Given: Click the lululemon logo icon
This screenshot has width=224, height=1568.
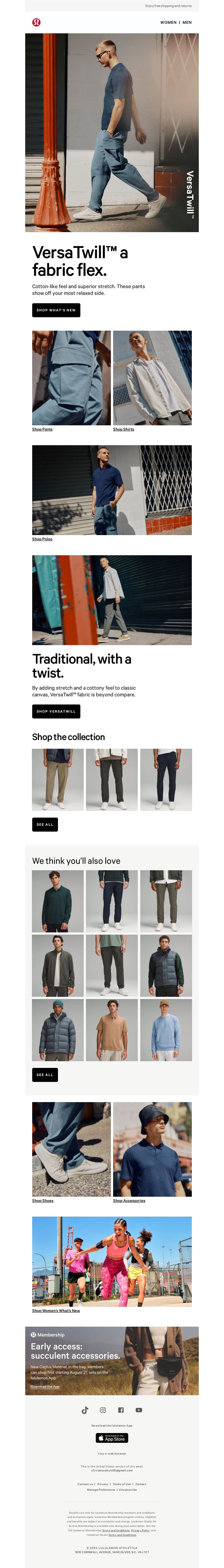Looking at the screenshot, I should click(x=36, y=22).
